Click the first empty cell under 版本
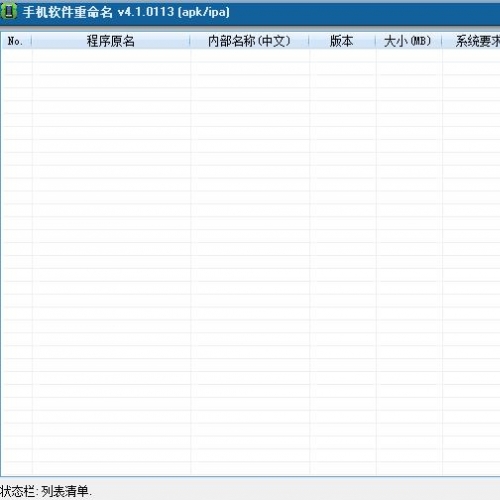The height and width of the screenshot is (500, 500). 343,56
